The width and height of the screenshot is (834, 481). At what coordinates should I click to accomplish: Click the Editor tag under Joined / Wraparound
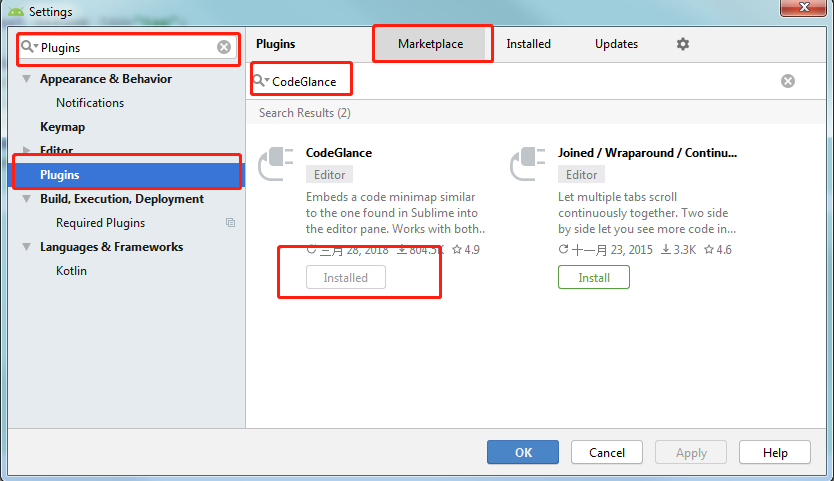(581, 175)
